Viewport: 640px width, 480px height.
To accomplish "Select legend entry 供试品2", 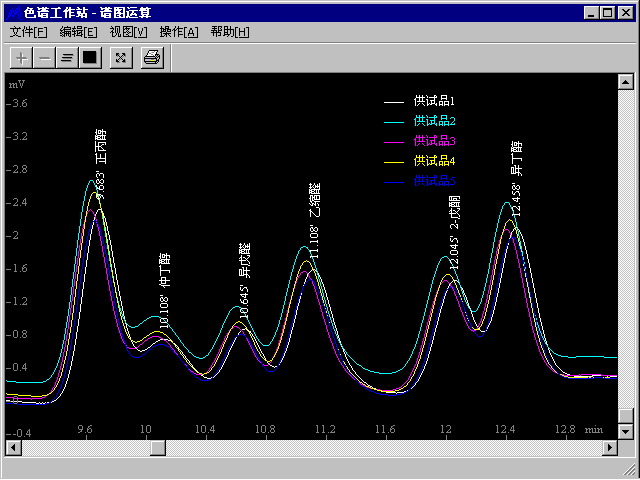I will (x=434, y=121).
